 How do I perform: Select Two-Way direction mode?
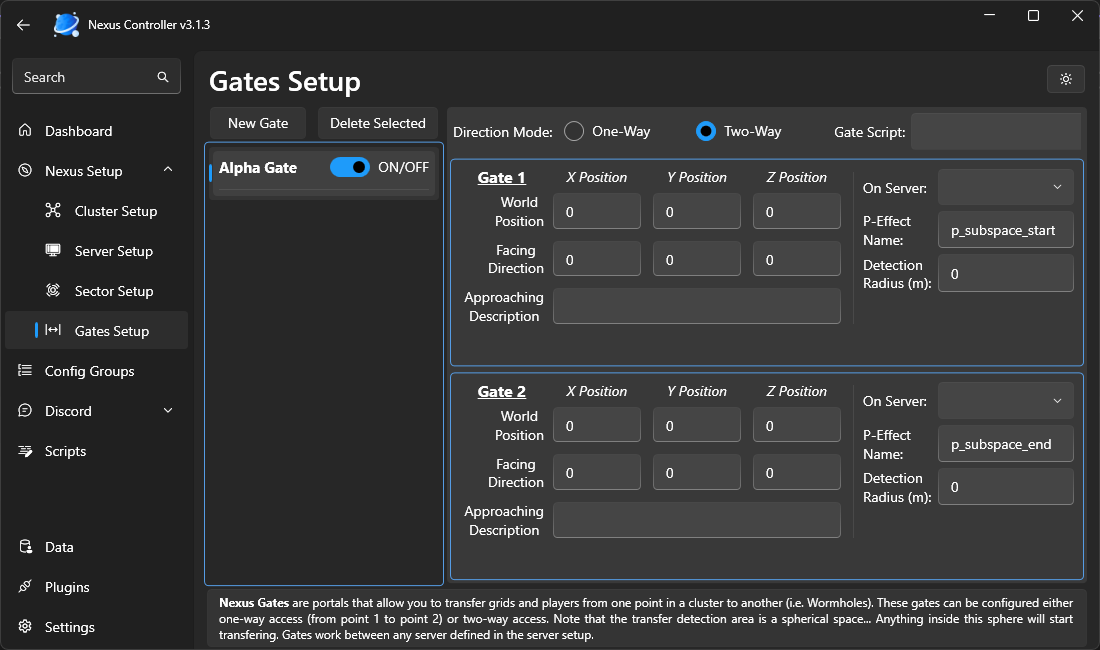coord(706,131)
